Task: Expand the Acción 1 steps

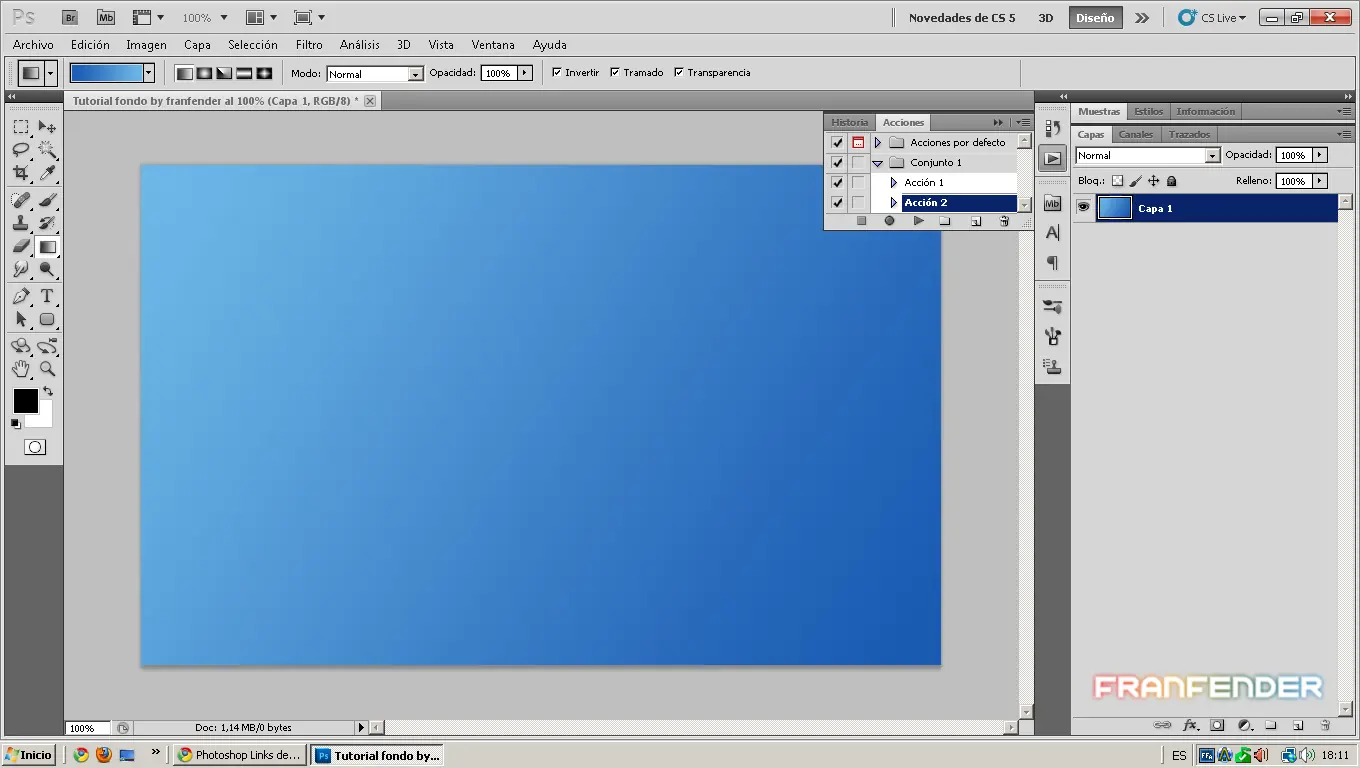Action: pos(894,182)
